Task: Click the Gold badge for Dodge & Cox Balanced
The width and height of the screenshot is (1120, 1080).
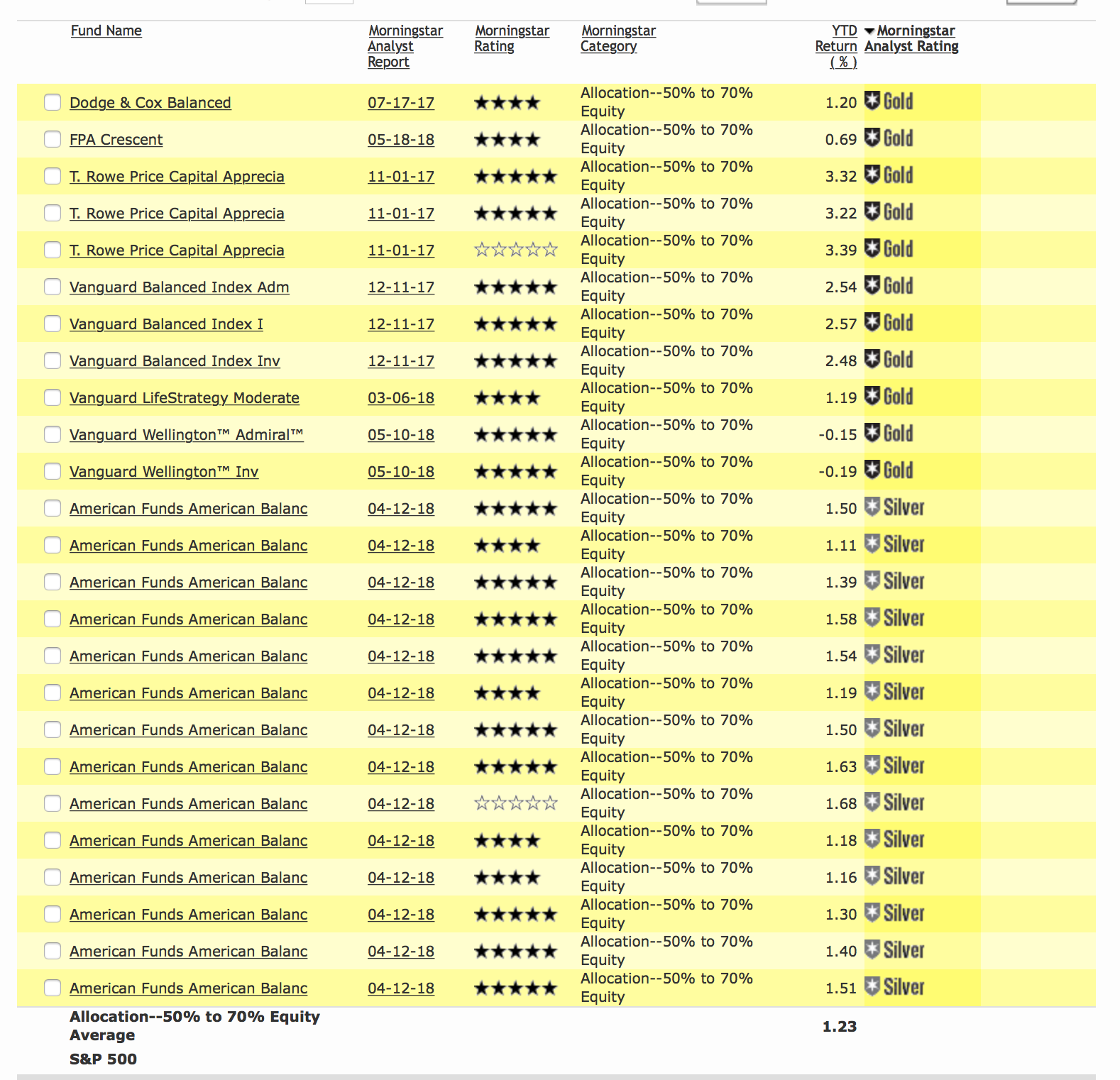Action: [x=889, y=101]
